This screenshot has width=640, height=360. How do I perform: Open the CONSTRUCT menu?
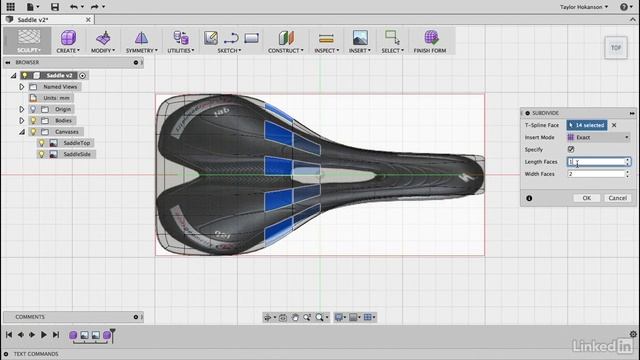click(x=286, y=51)
